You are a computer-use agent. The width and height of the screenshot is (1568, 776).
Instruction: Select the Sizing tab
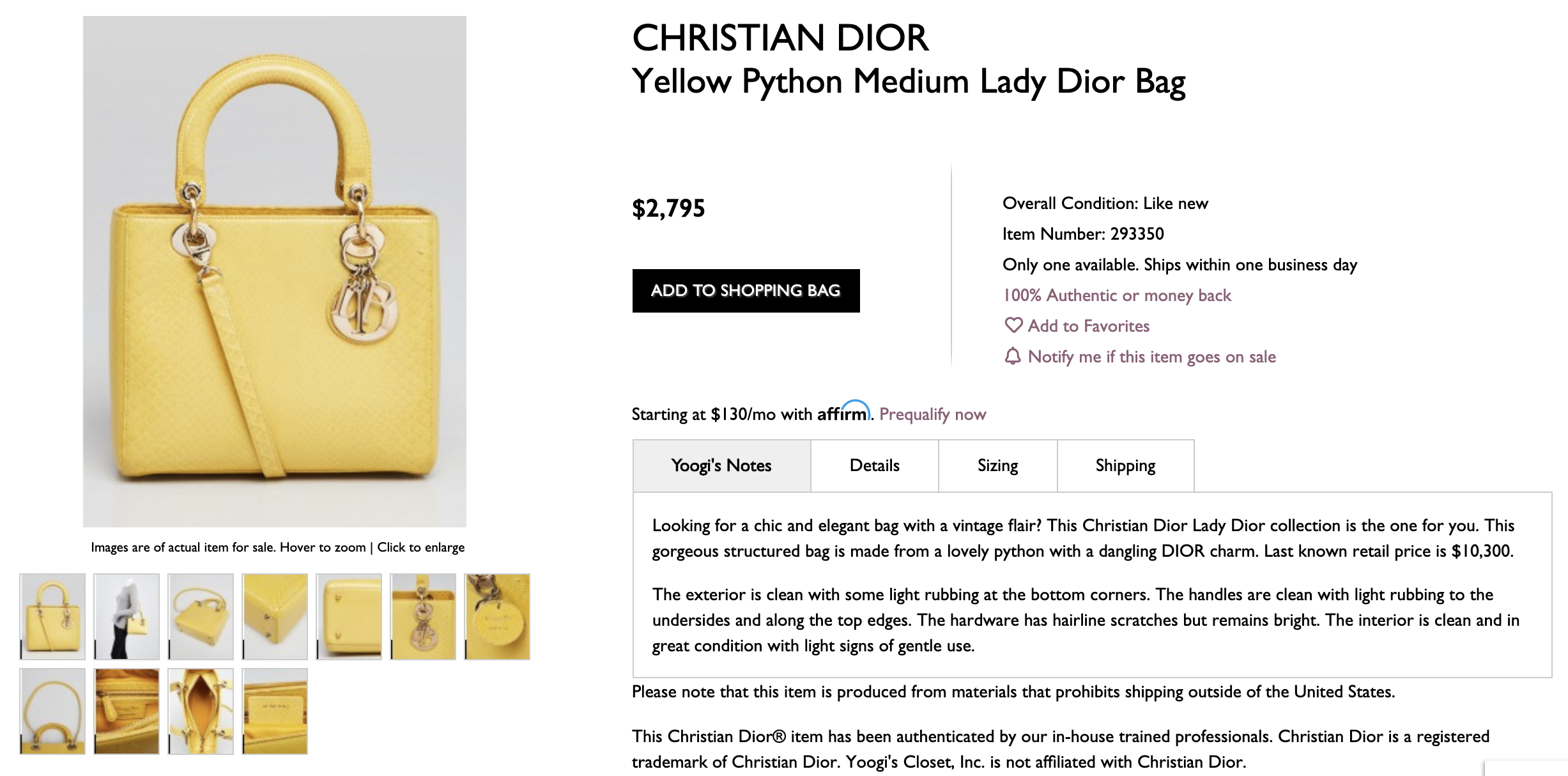[x=997, y=465]
